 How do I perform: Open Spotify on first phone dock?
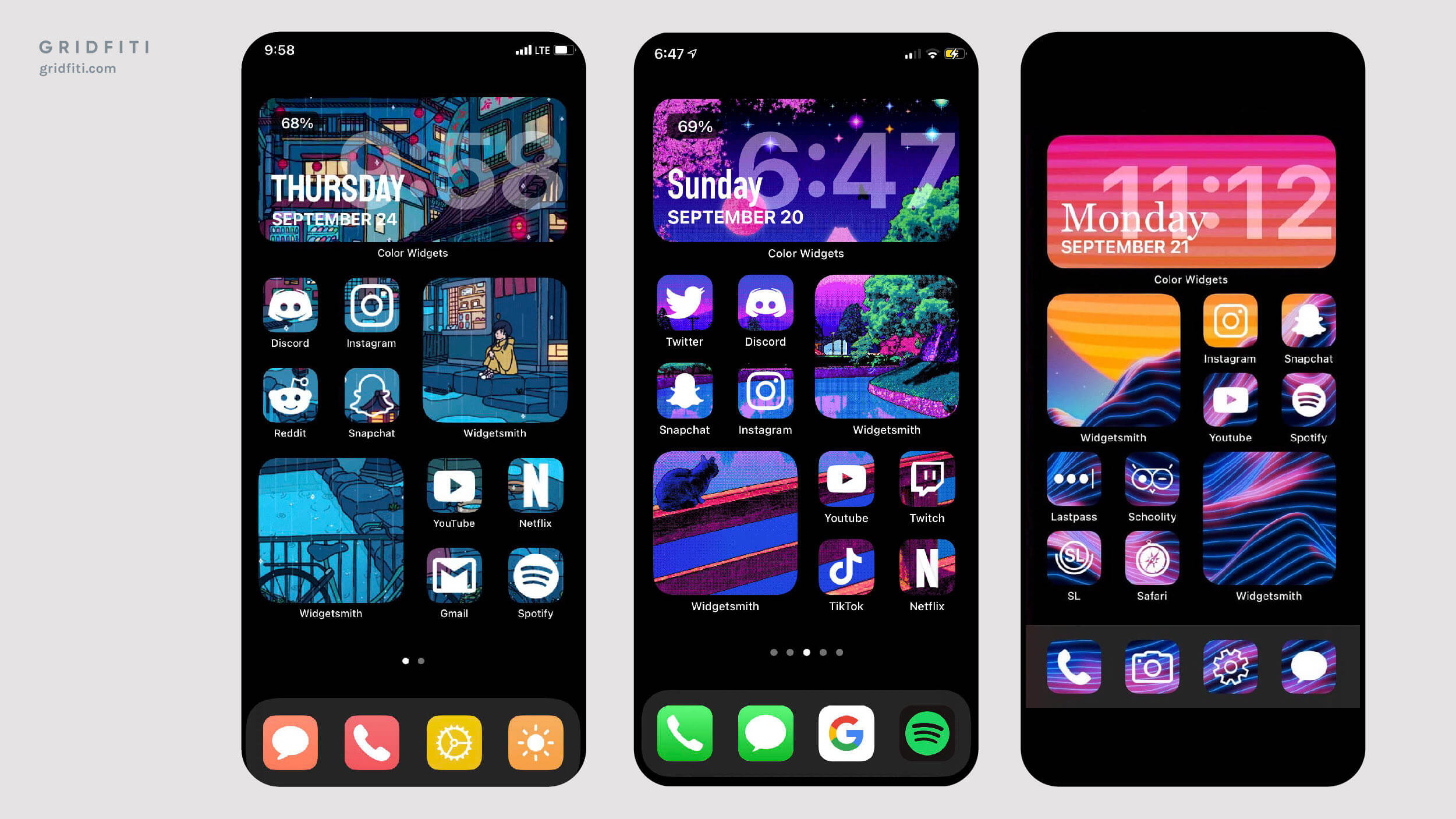[x=536, y=579]
